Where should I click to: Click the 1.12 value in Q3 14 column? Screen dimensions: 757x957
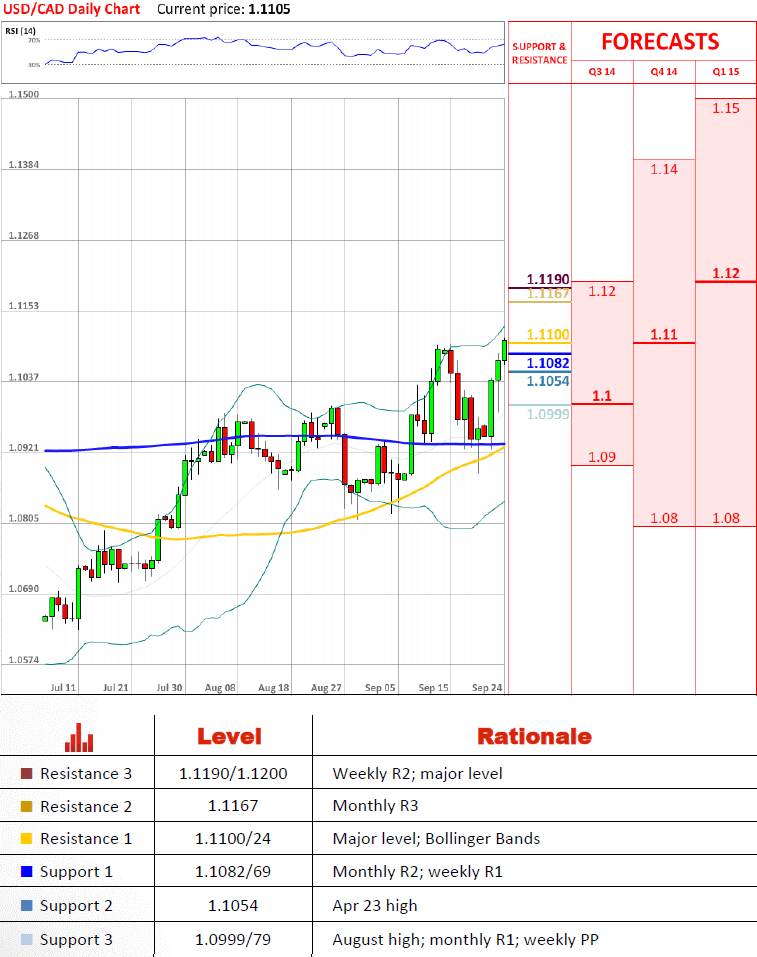coord(602,291)
